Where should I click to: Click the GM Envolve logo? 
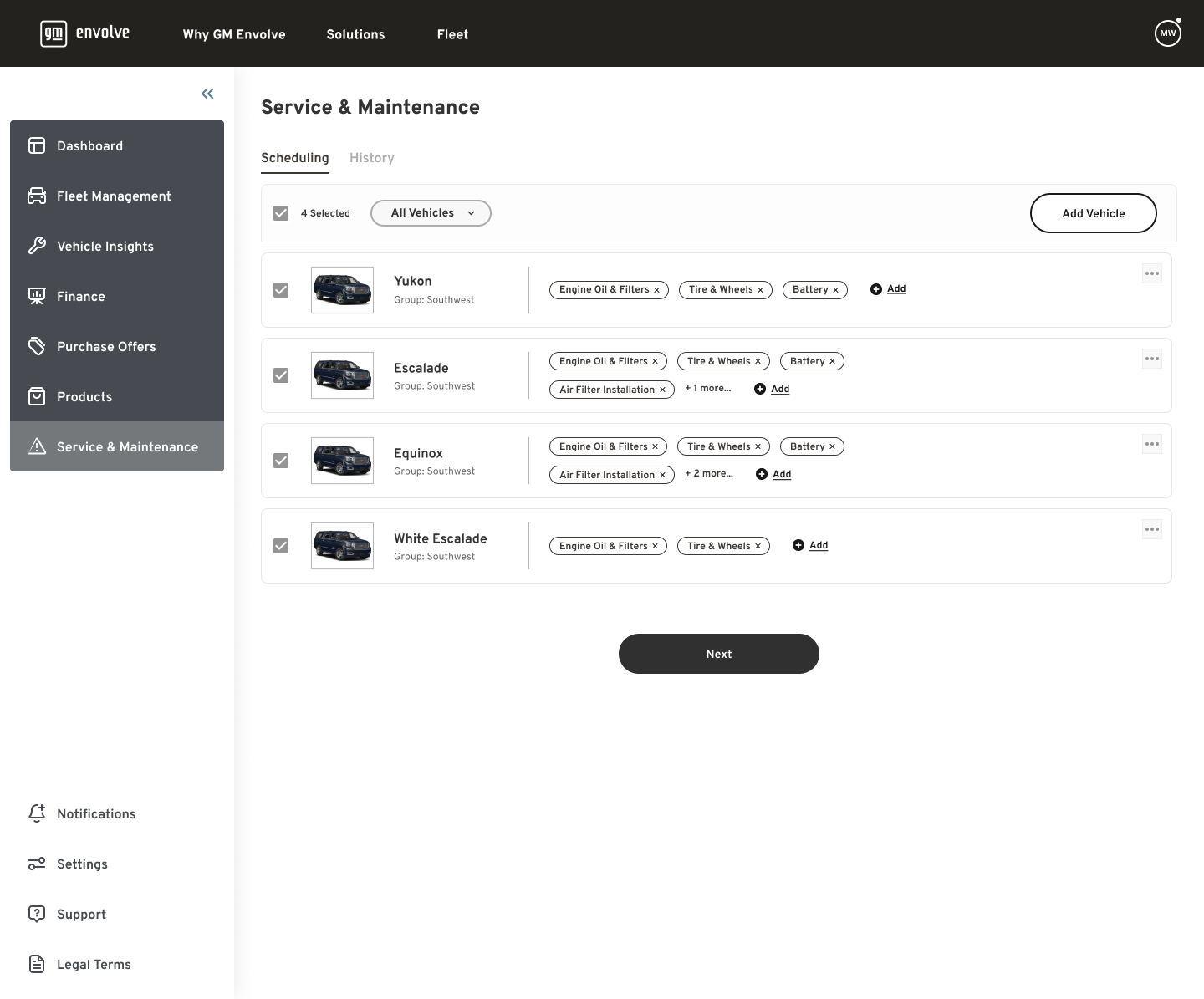[x=84, y=33]
